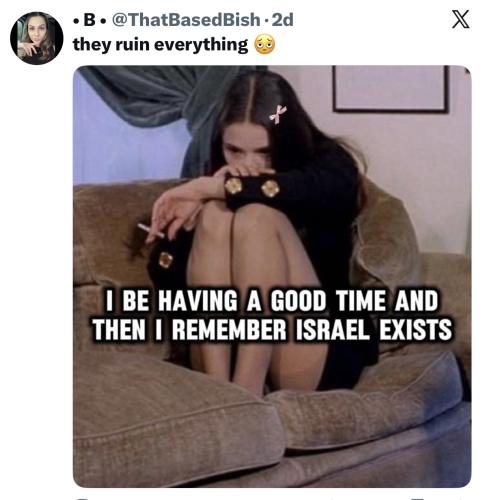
Task: Select the "they ruin everything" post text
Action: pos(160,45)
